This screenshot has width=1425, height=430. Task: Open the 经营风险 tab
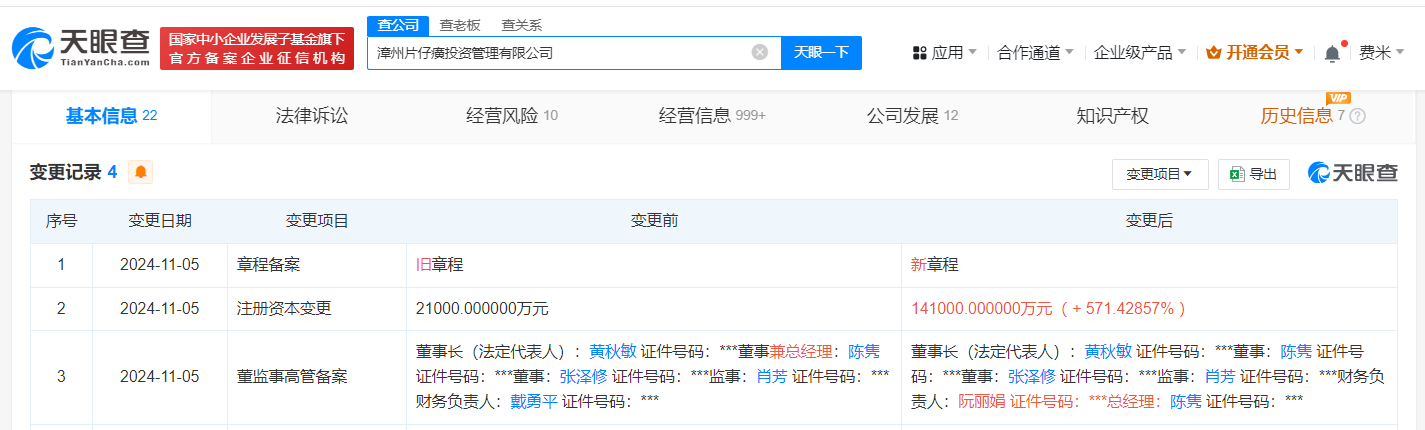point(512,116)
